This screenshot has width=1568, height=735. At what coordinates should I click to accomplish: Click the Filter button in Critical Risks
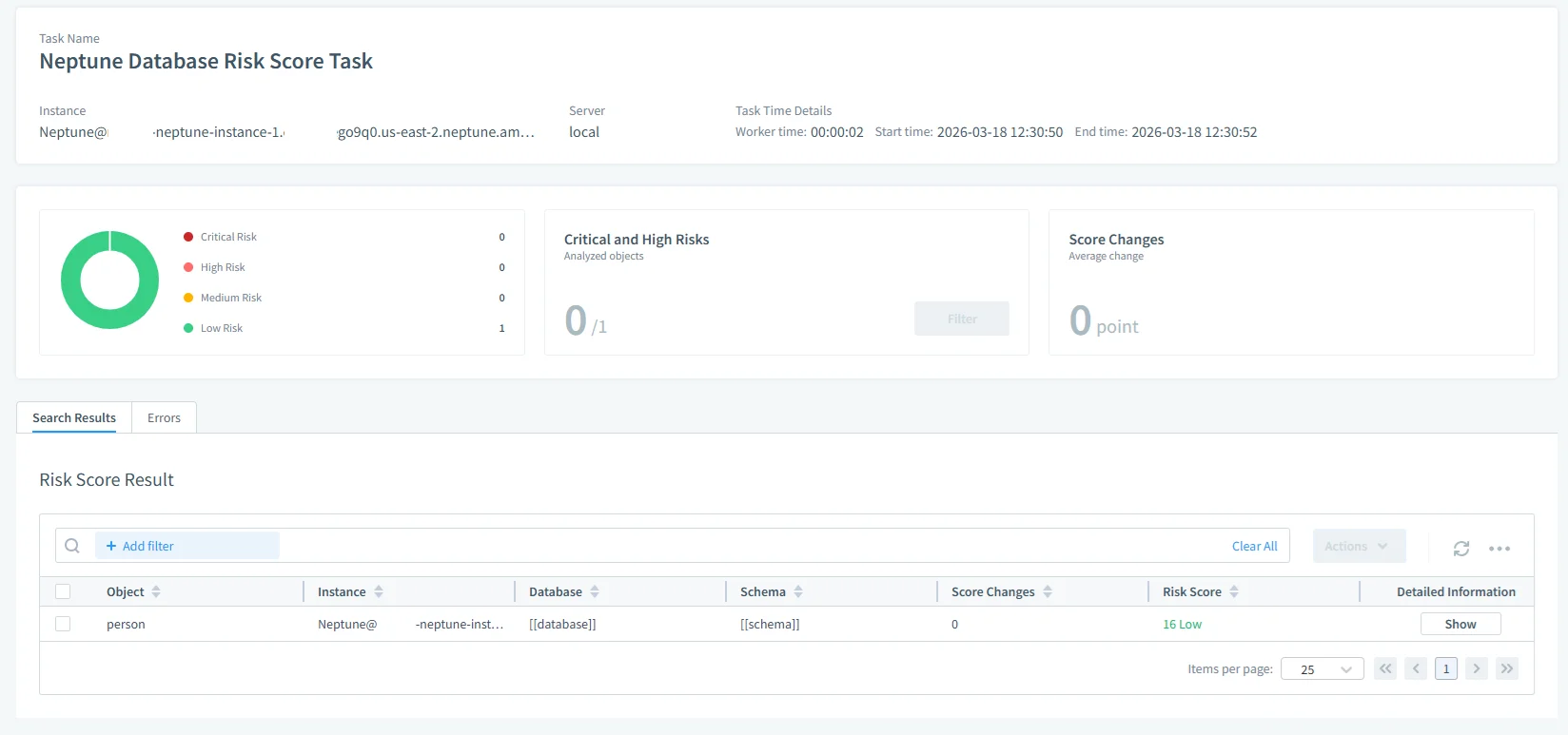click(962, 319)
